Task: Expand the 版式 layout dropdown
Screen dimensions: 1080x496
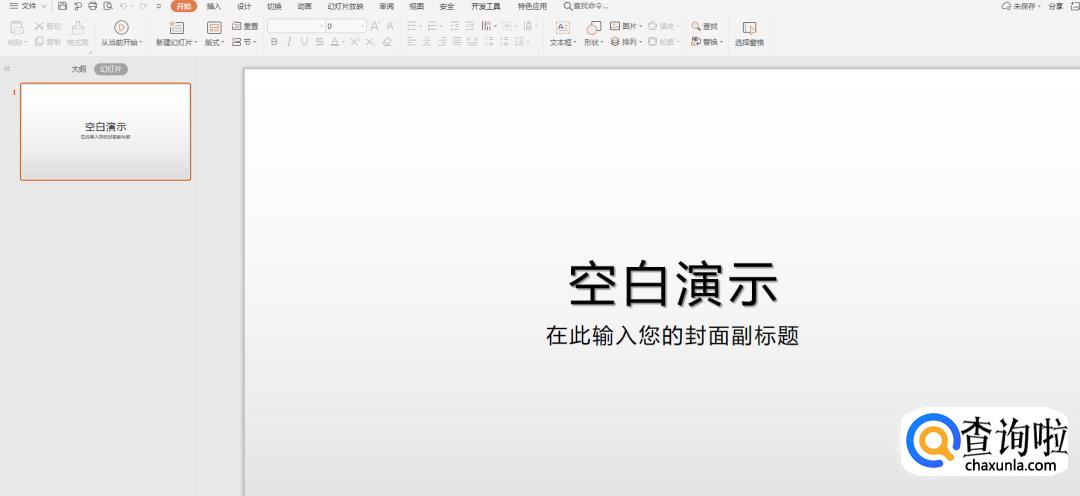Action: [x=215, y=43]
